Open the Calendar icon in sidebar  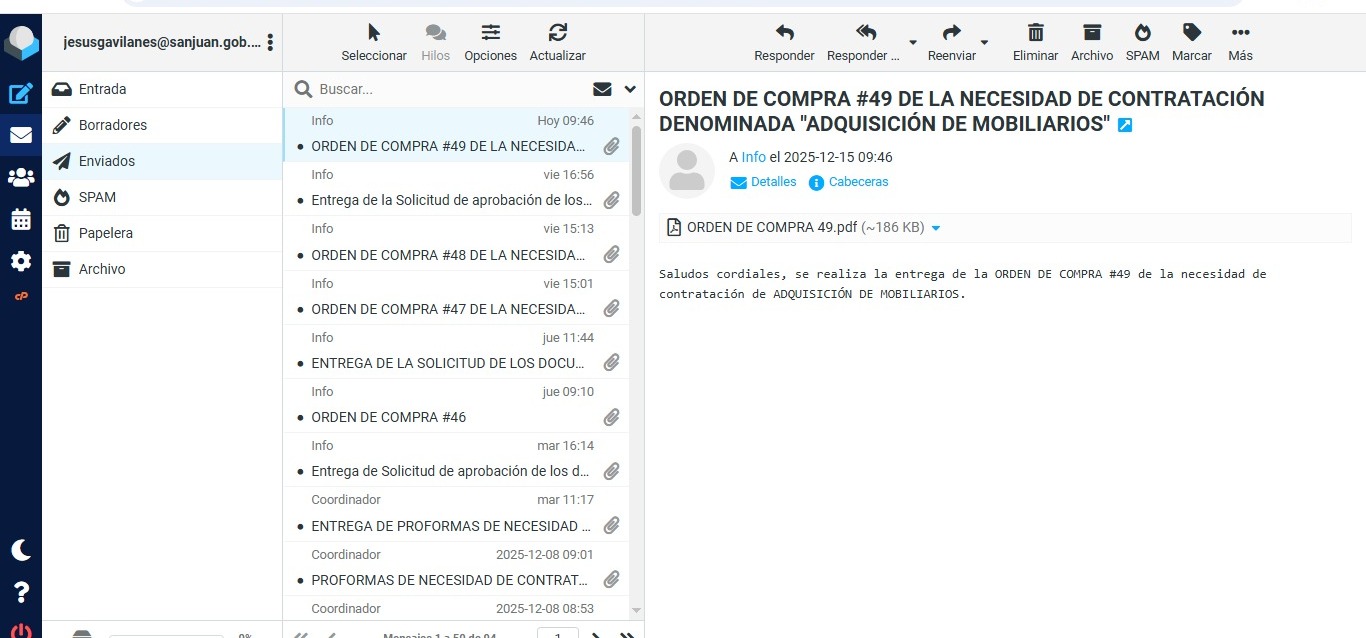click(21, 220)
